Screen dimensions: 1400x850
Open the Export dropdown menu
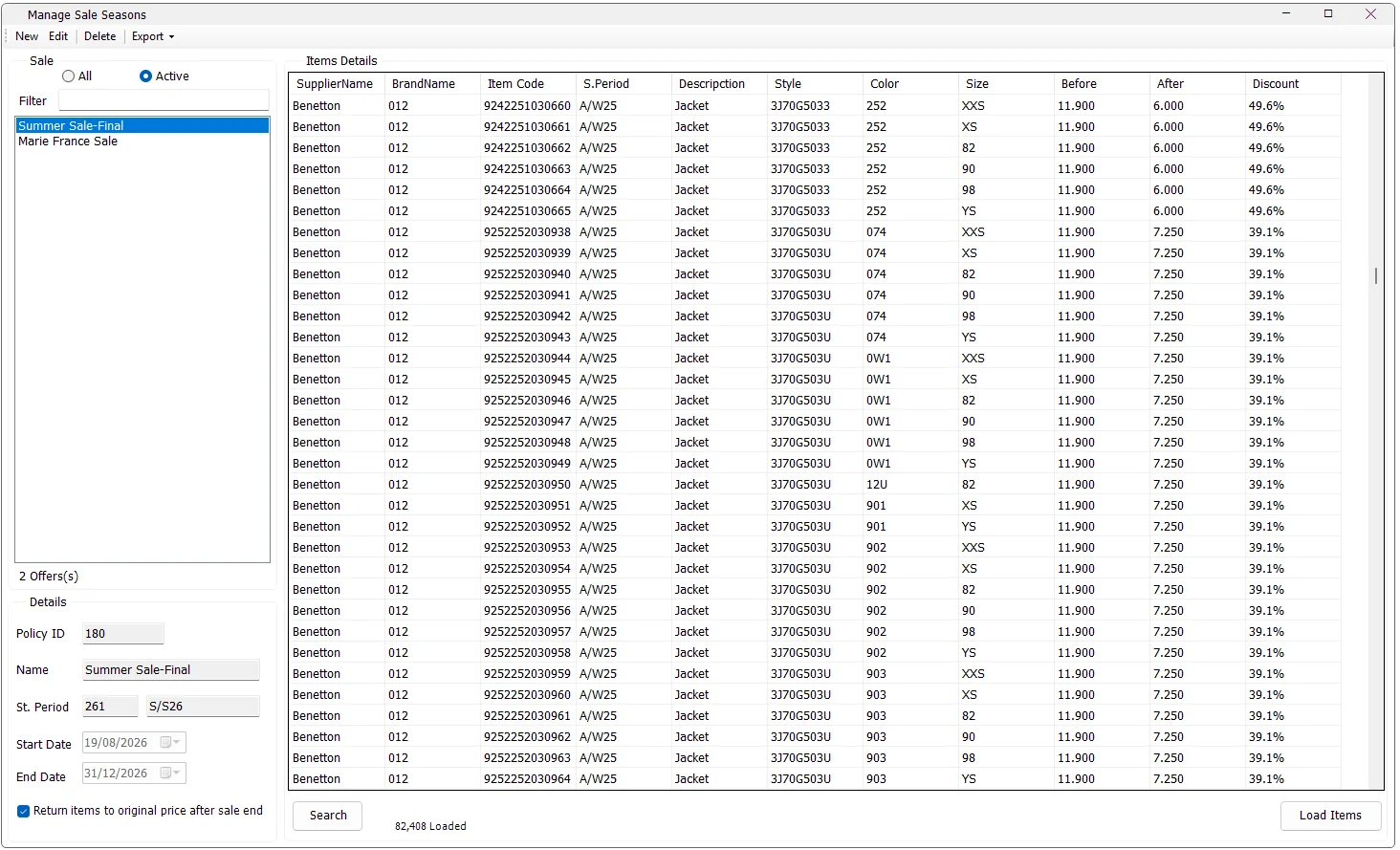pos(153,36)
